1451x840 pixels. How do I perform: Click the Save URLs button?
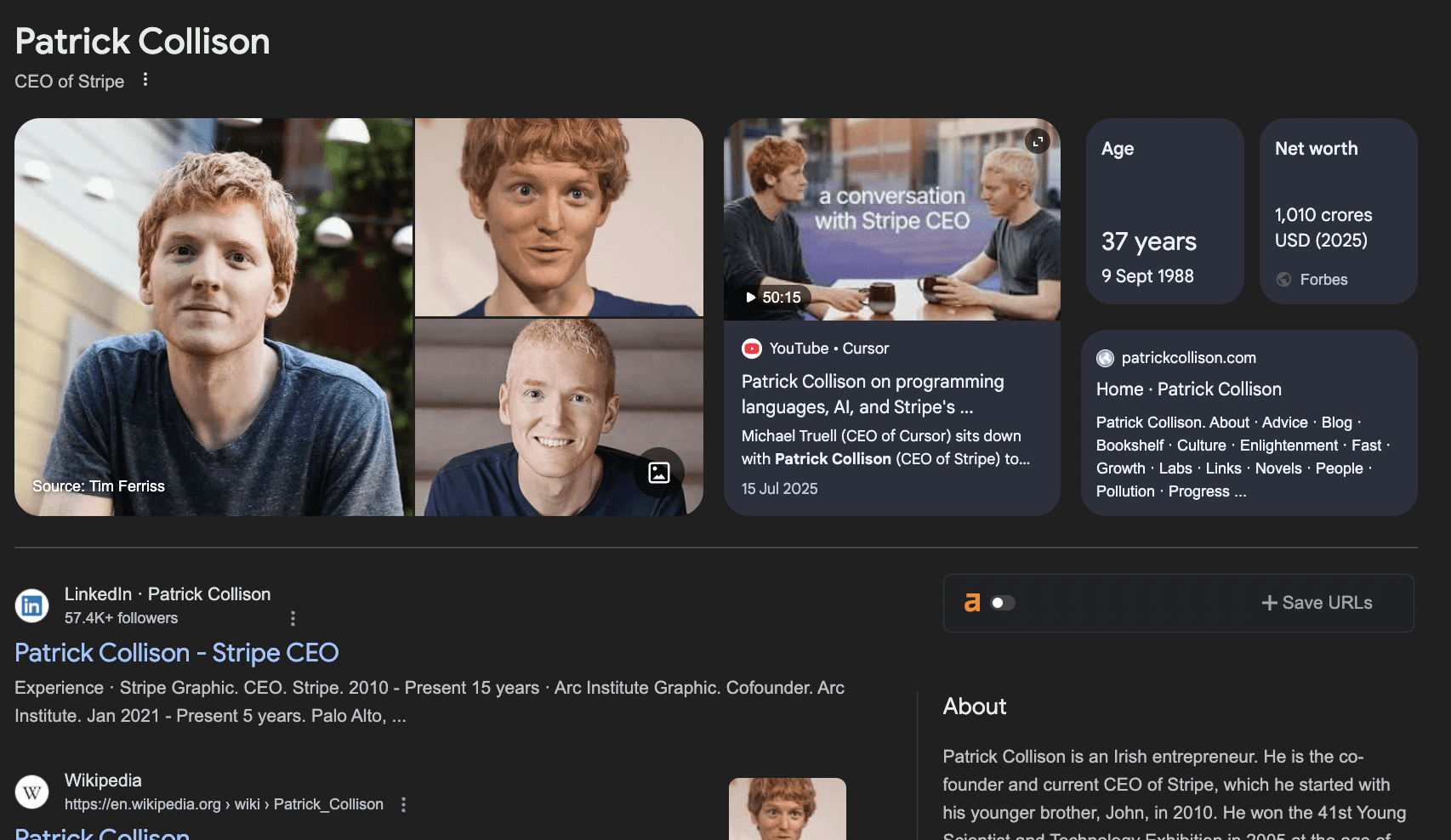1317,603
